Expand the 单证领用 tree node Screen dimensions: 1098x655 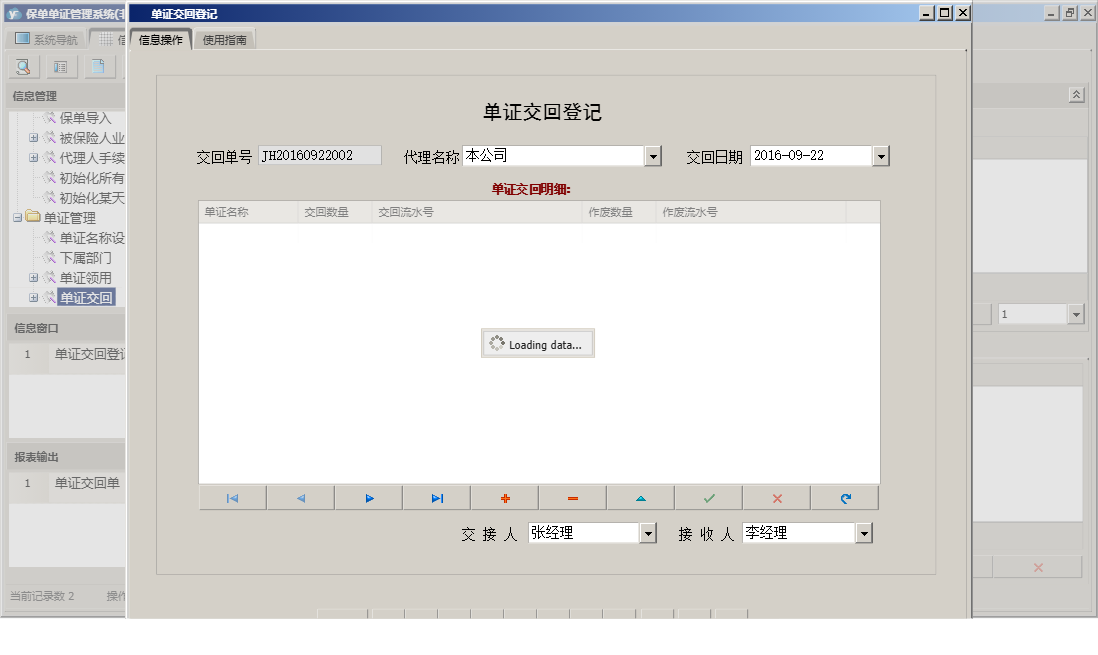33,278
